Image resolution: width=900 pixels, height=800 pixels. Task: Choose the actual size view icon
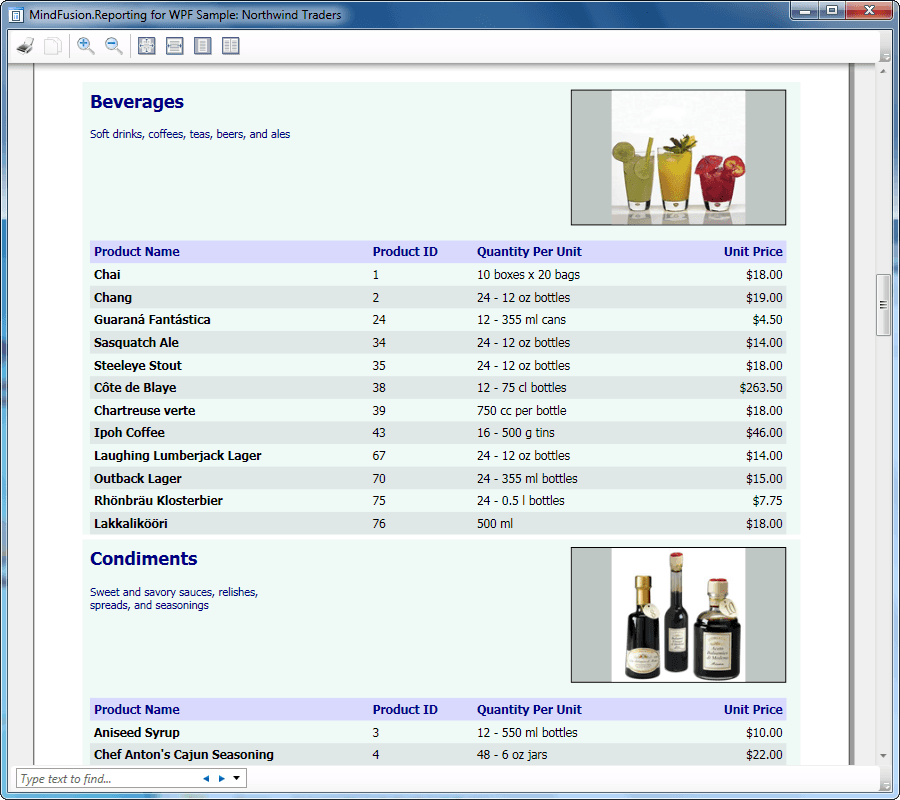[x=146, y=46]
